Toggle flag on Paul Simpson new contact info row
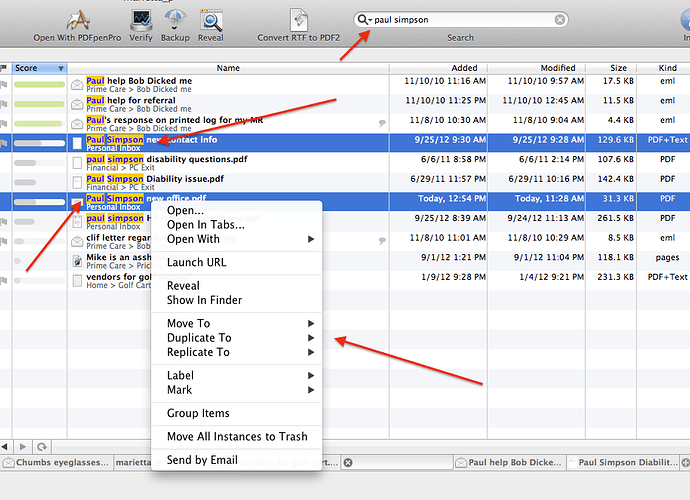690x500 pixels. pyautogui.click(x=4, y=143)
